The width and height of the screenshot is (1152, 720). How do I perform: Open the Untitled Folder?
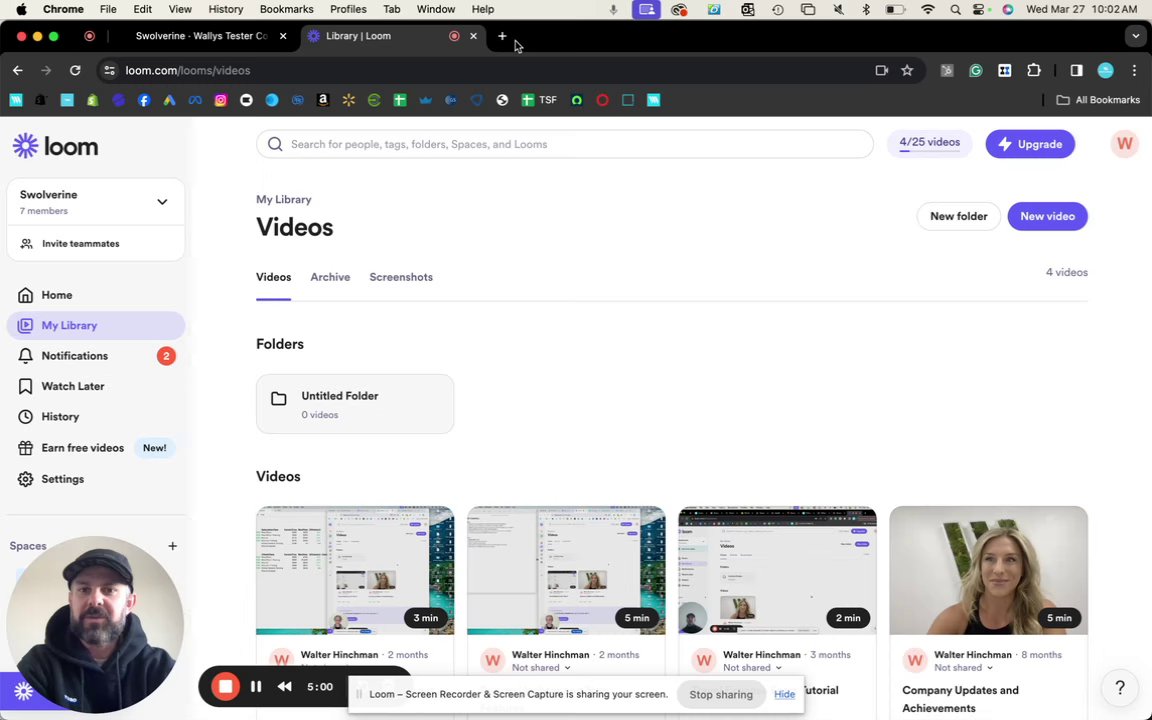coord(355,404)
